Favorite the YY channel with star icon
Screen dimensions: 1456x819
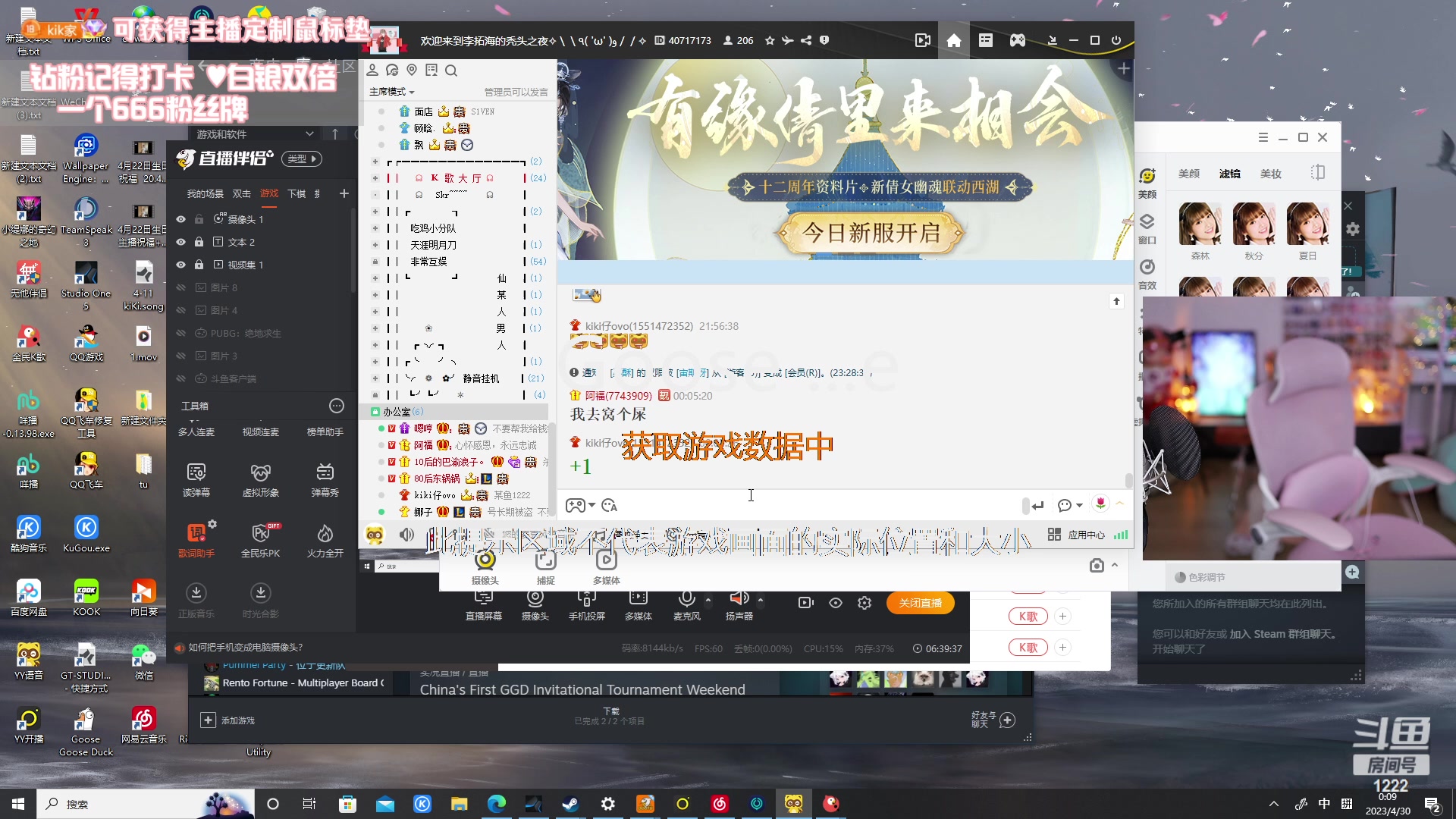tap(770, 41)
